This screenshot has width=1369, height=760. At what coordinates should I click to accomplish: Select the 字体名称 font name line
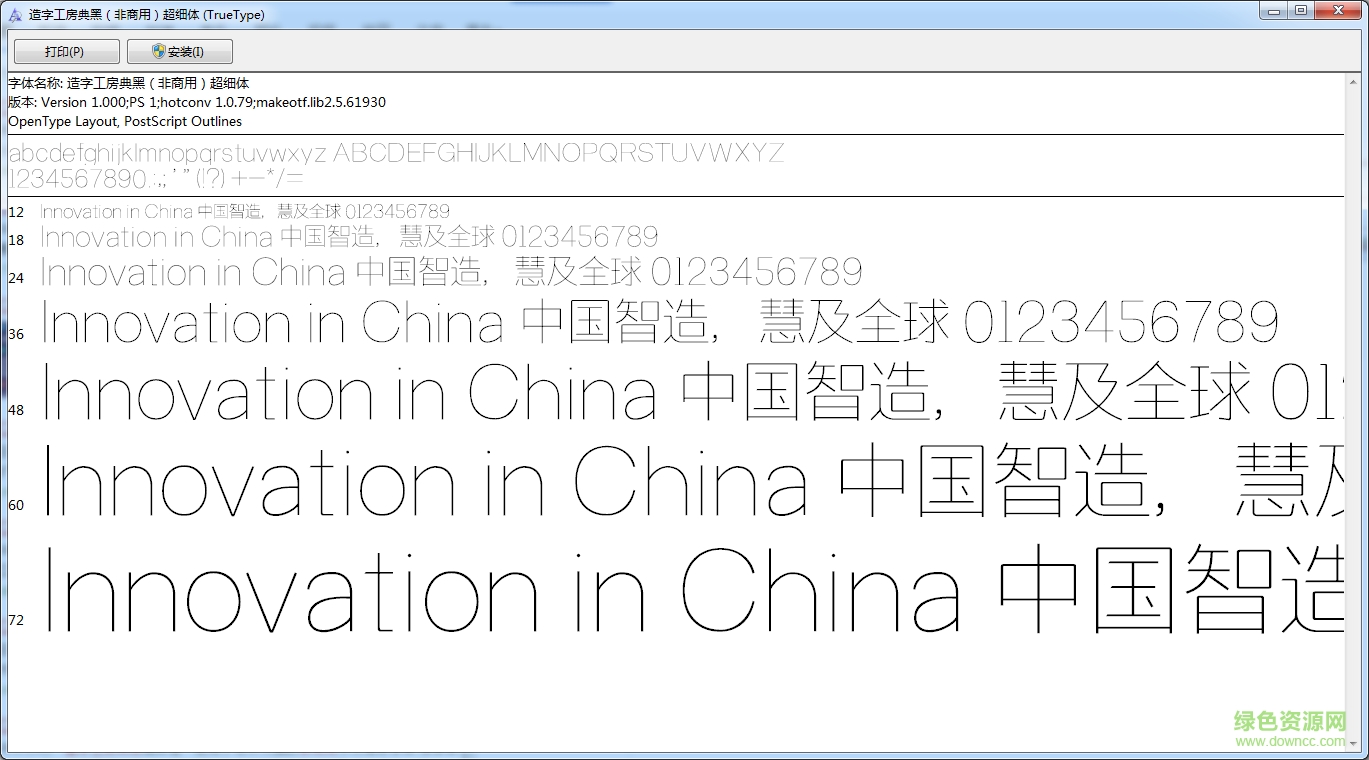[129, 84]
